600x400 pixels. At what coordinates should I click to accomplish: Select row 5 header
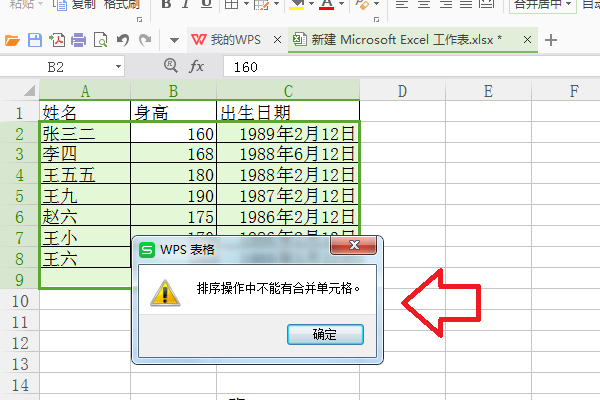20,196
